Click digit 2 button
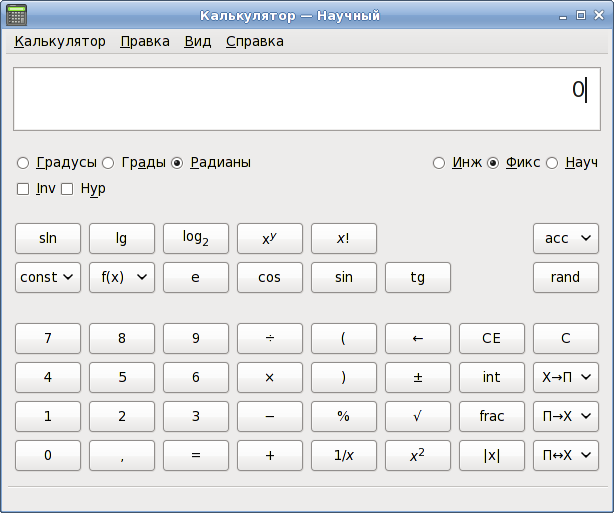The image size is (614, 513). point(122,416)
